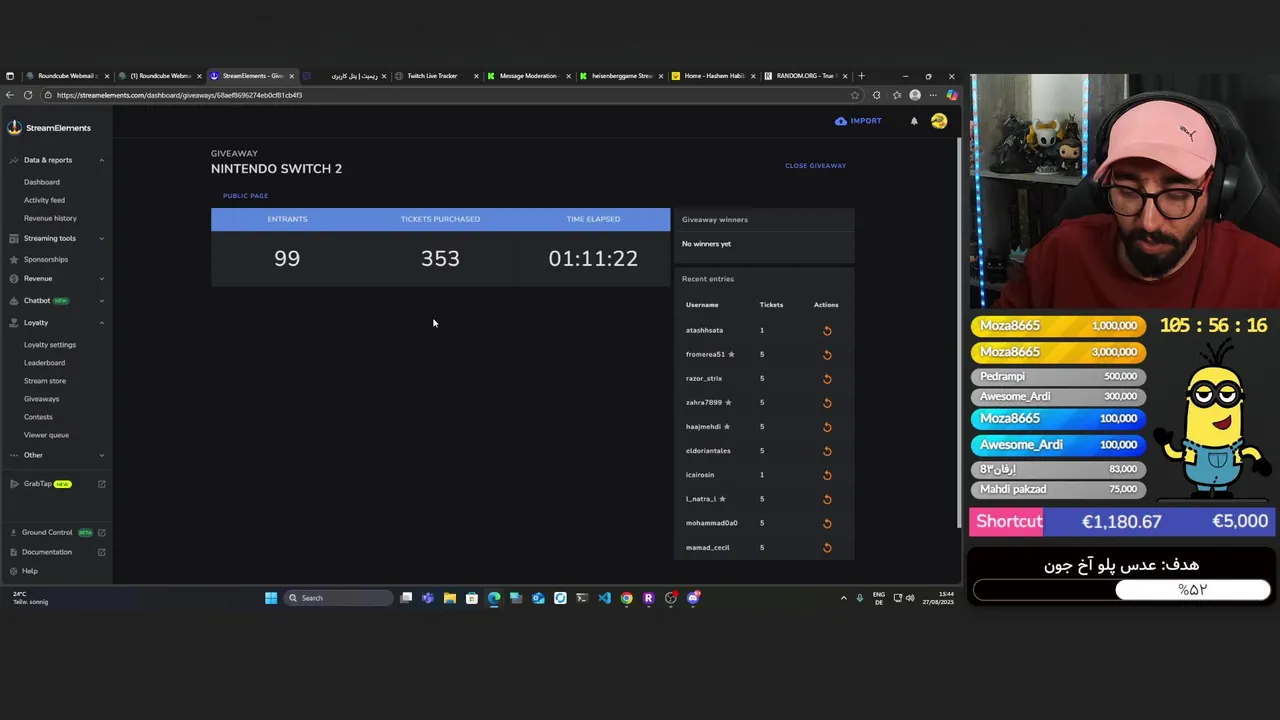The width and height of the screenshot is (1280, 720).
Task: Open Sponsorships in the sidebar
Action: coord(46,259)
